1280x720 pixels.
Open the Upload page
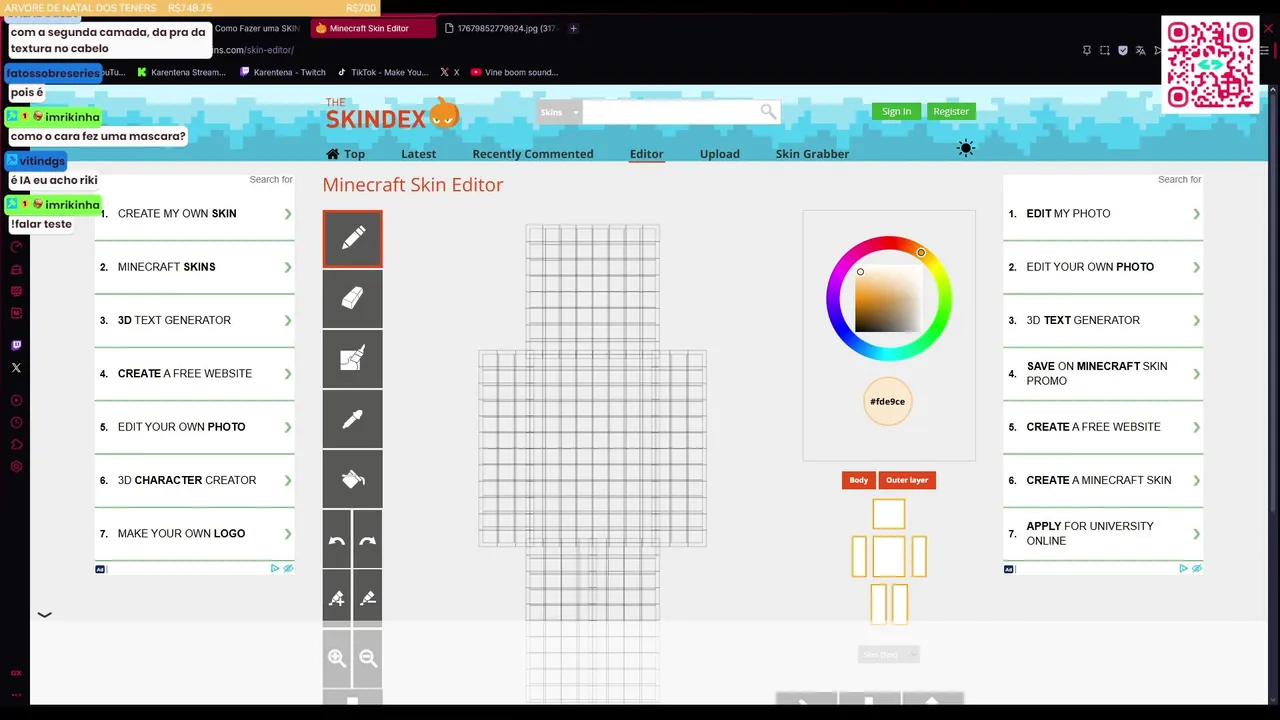[x=719, y=154]
